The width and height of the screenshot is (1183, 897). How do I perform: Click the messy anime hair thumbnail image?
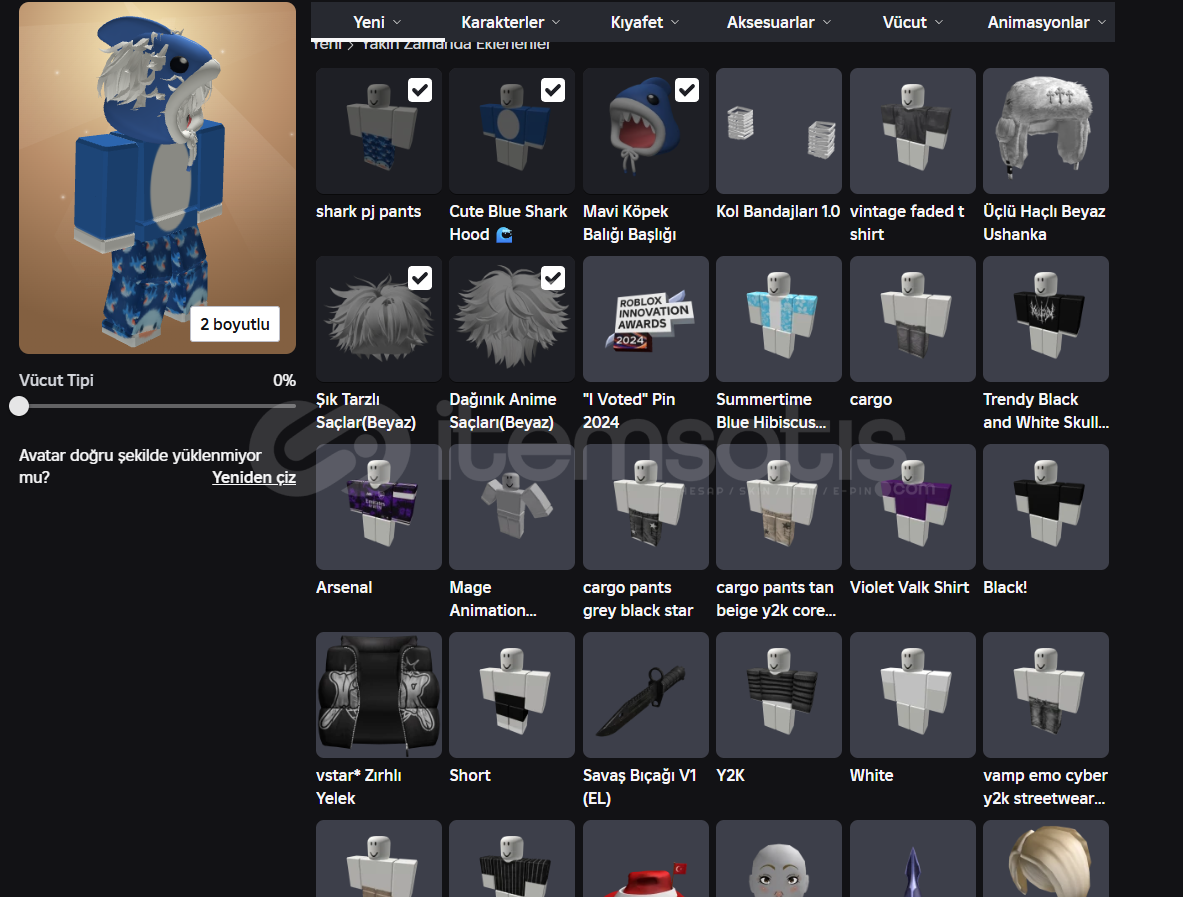coord(512,319)
